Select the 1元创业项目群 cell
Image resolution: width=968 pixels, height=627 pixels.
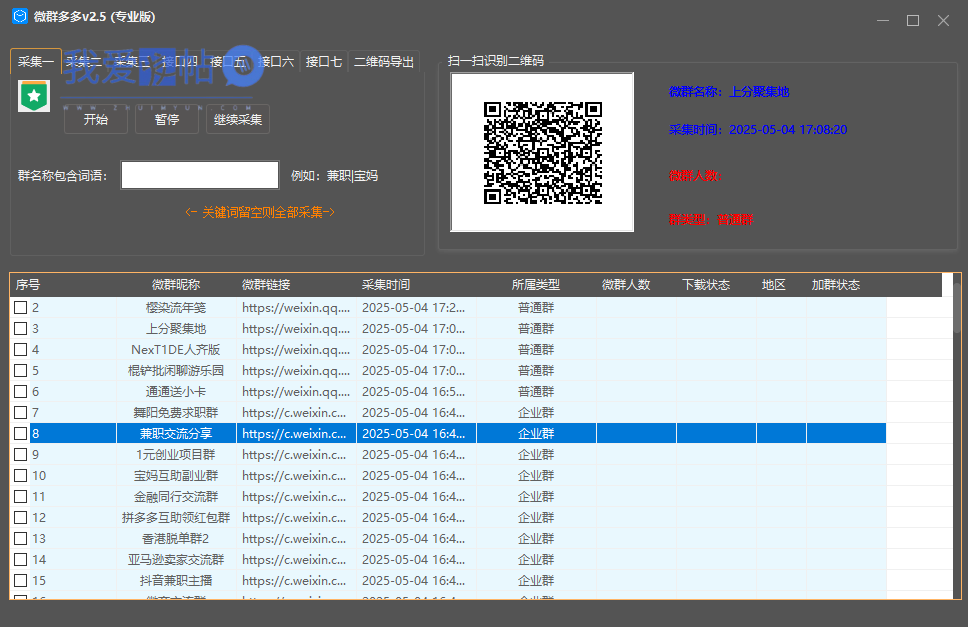[x=176, y=454]
